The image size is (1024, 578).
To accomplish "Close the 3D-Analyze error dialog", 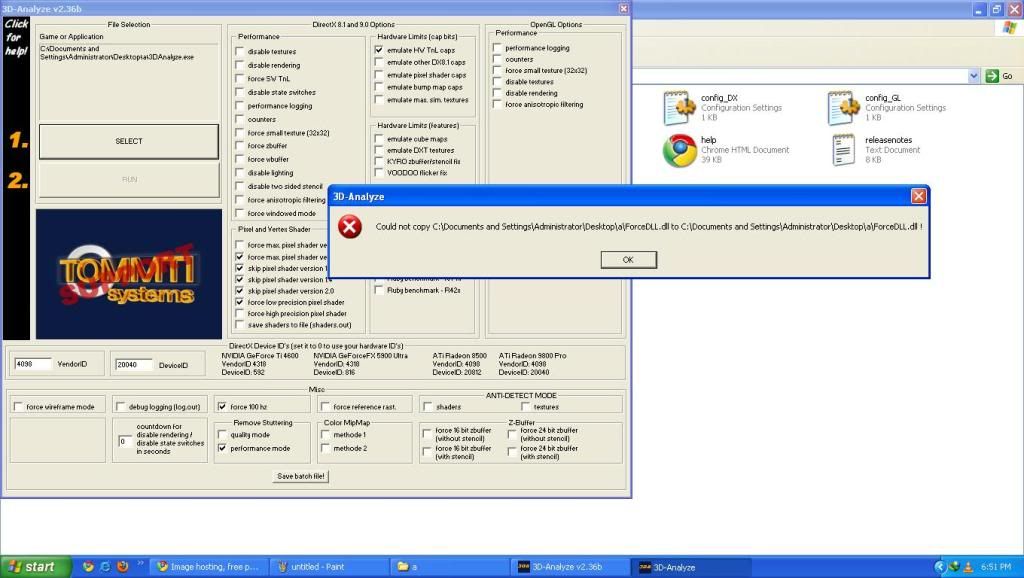I will pos(918,196).
